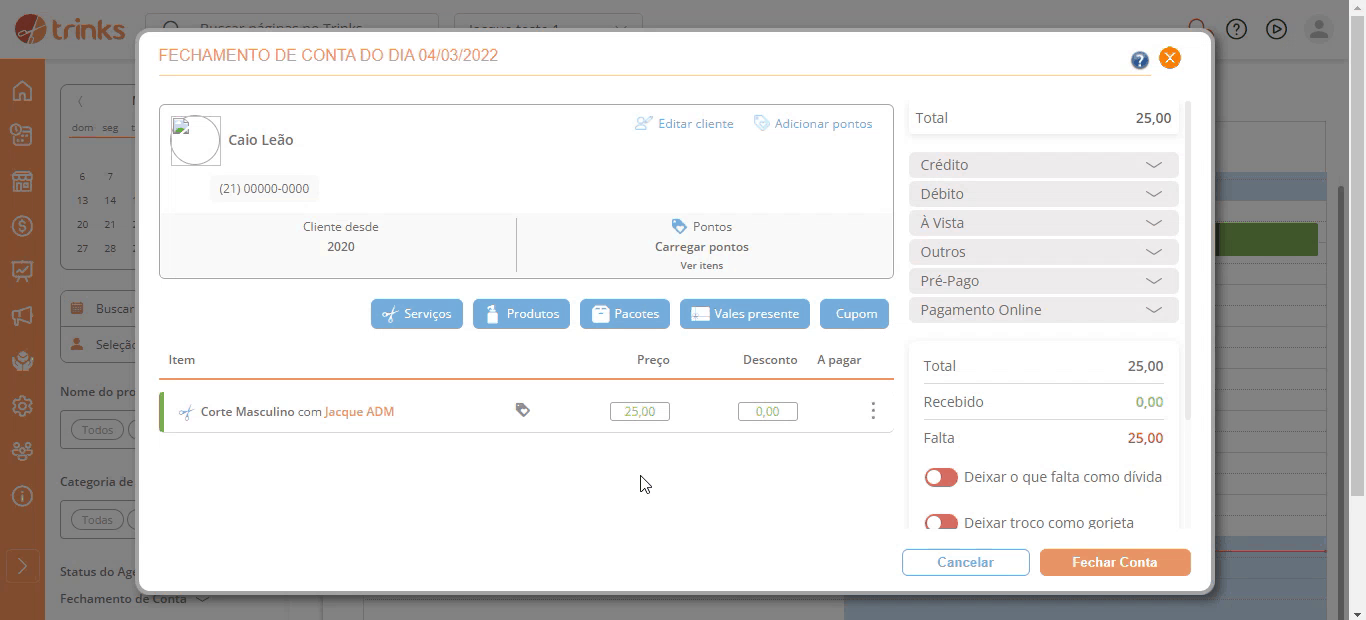Open the store icon in sidebar

point(22,181)
